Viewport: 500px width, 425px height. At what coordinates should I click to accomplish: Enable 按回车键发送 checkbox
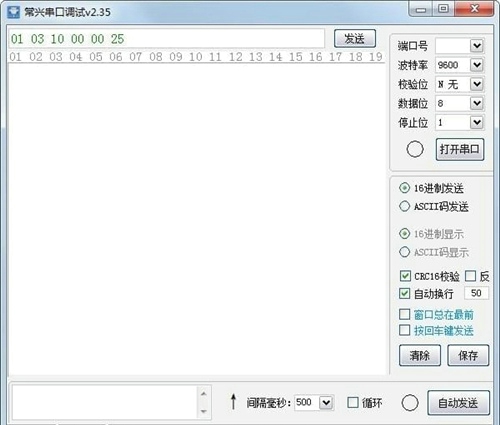point(405,330)
